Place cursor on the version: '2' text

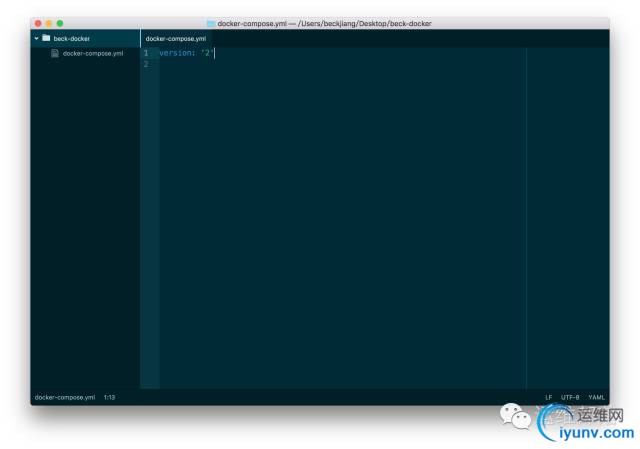click(x=186, y=53)
